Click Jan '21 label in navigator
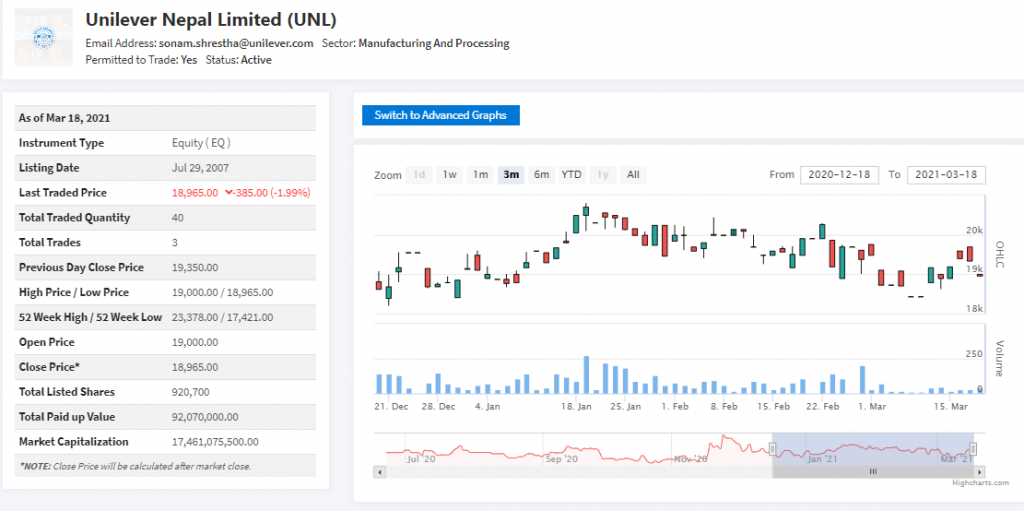Screen dimensions: 1024x511 click(x=822, y=459)
